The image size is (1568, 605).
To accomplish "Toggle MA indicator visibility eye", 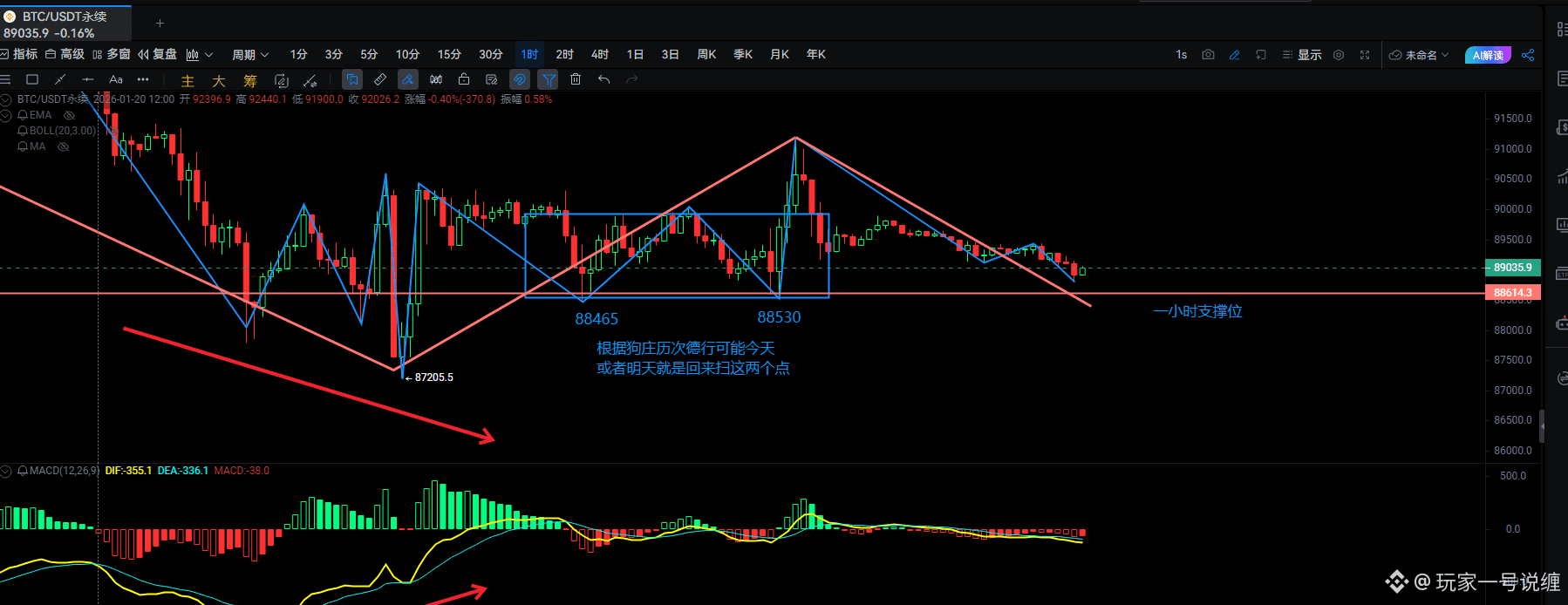I will click(63, 146).
